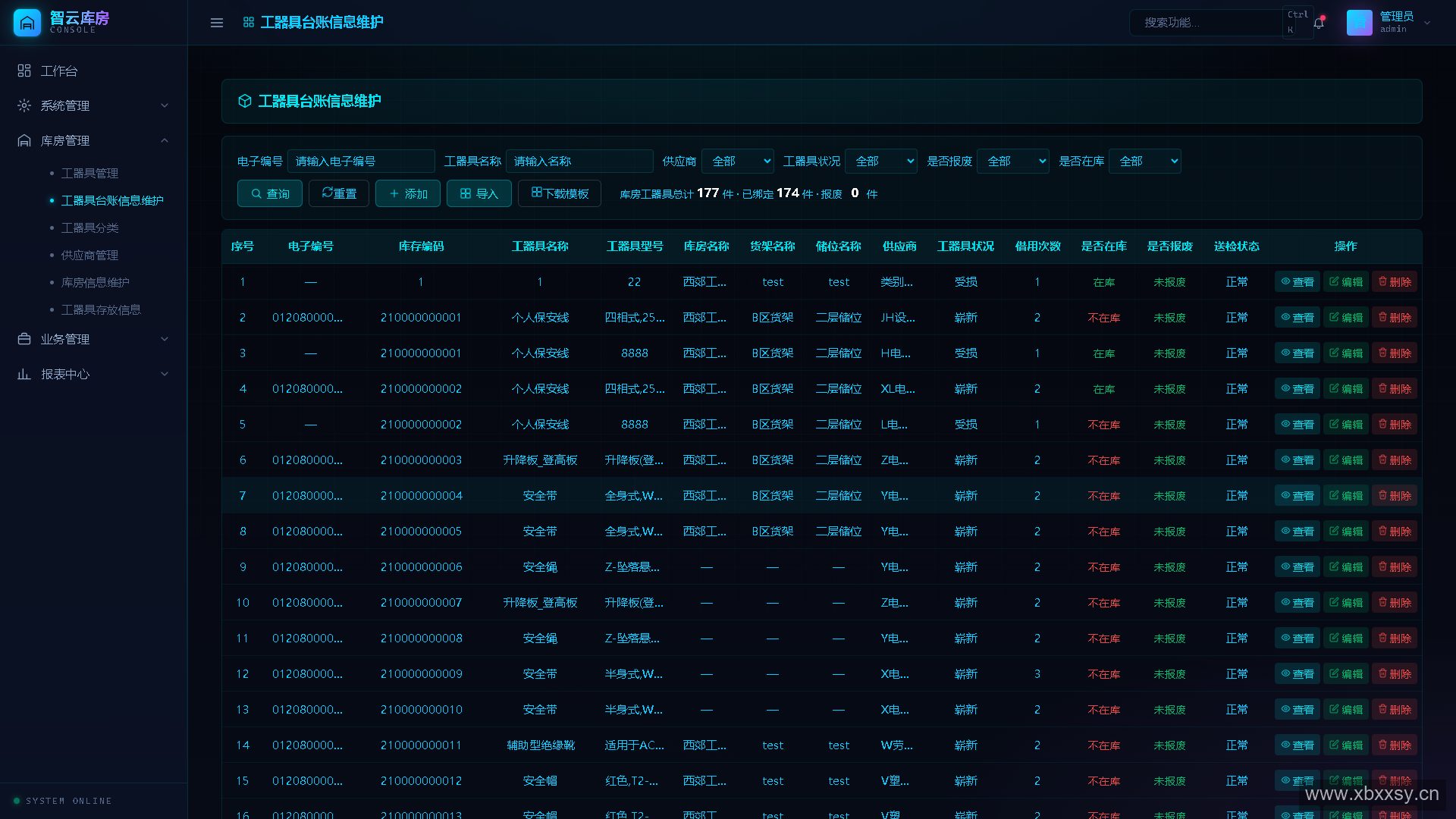The width and height of the screenshot is (1456, 819).
Task: Open the 是否报废 filter dropdown
Action: pyautogui.click(x=1013, y=162)
